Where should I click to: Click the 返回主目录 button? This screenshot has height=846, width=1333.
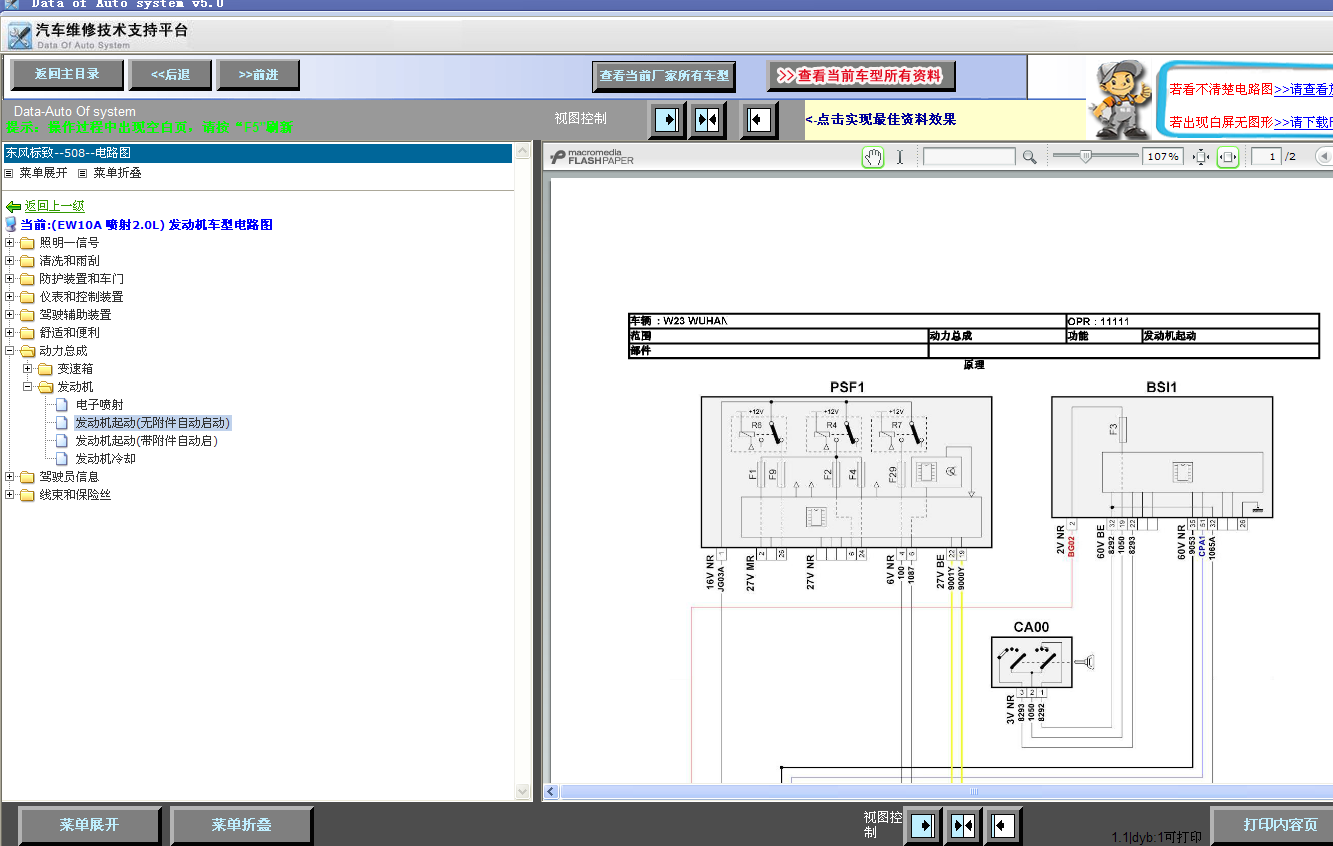click(x=68, y=74)
